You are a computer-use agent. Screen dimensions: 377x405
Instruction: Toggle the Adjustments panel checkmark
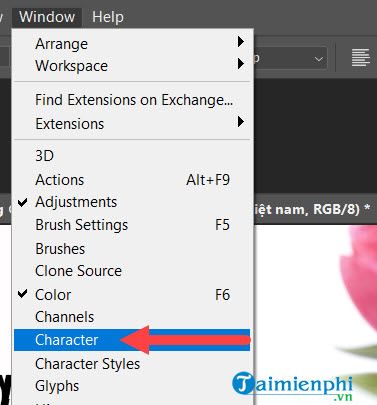click(x=23, y=202)
